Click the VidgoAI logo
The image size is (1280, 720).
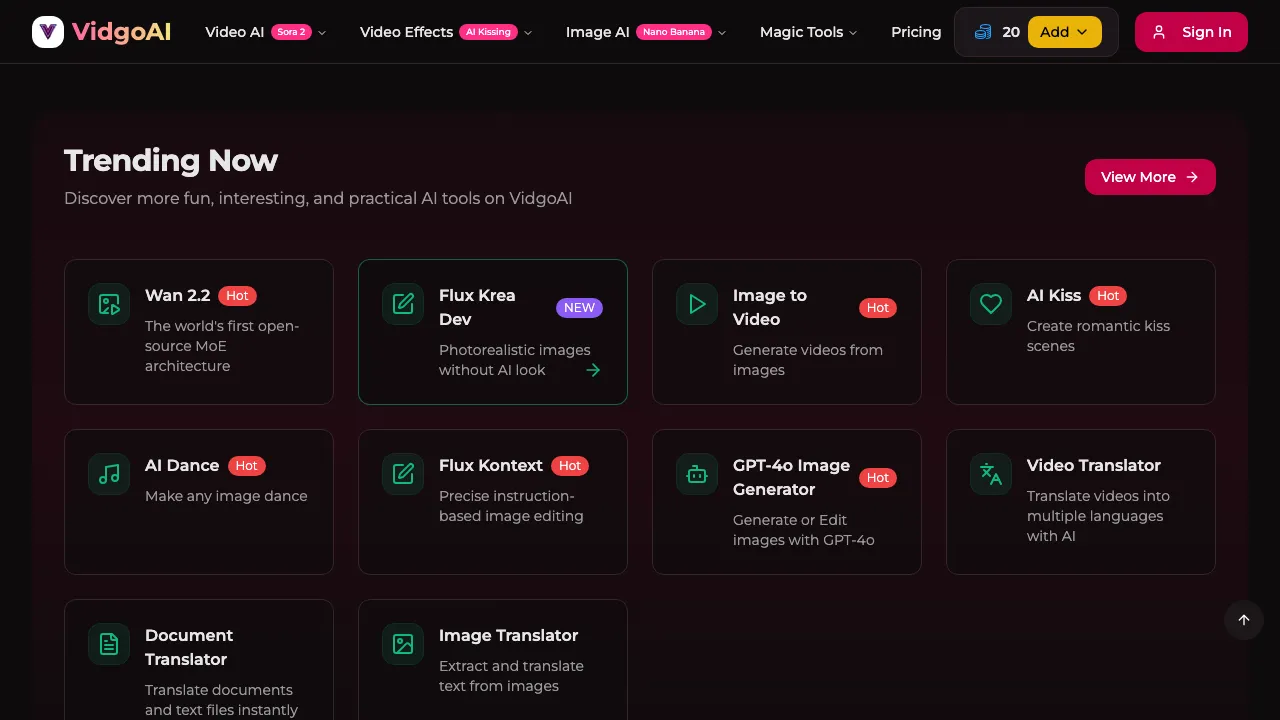(100, 31)
